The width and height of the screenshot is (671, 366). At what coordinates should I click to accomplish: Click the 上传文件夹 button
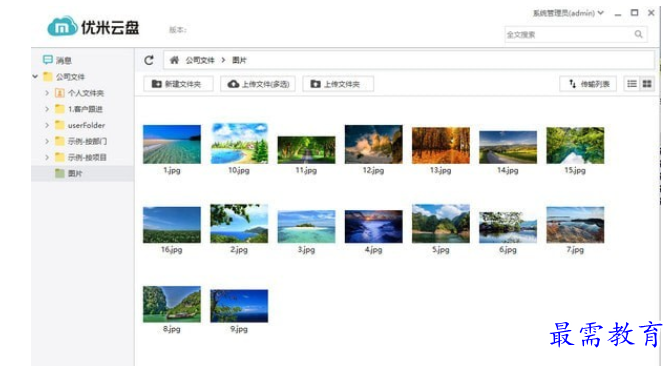338,84
